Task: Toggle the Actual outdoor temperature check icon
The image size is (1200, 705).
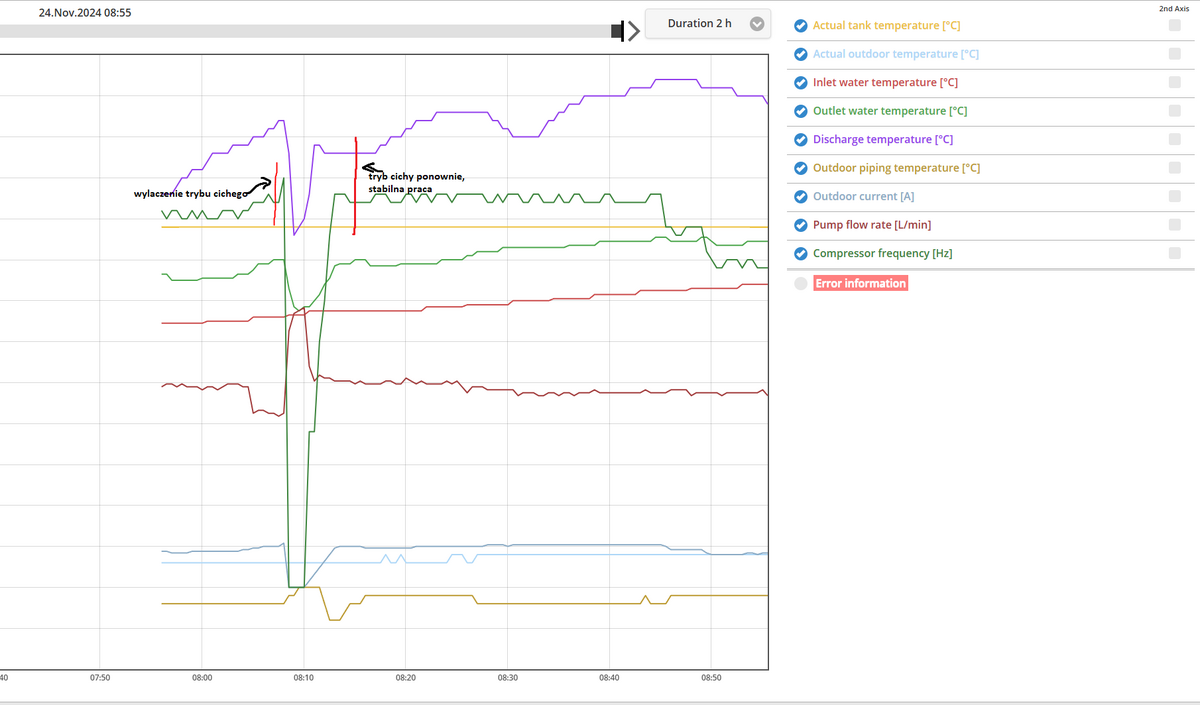Action: 800,54
